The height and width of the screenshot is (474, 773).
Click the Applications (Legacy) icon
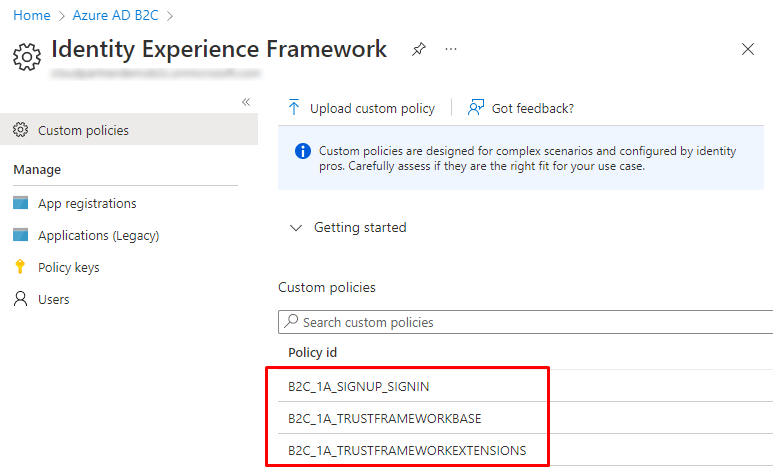tap(21, 235)
